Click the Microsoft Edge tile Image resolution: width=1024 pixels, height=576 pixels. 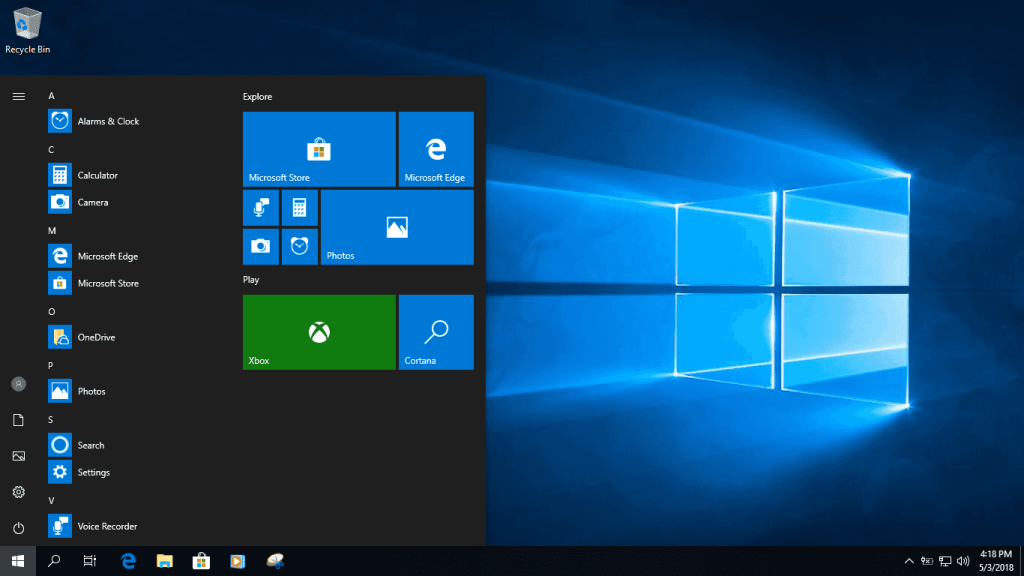(x=436, y=149)
